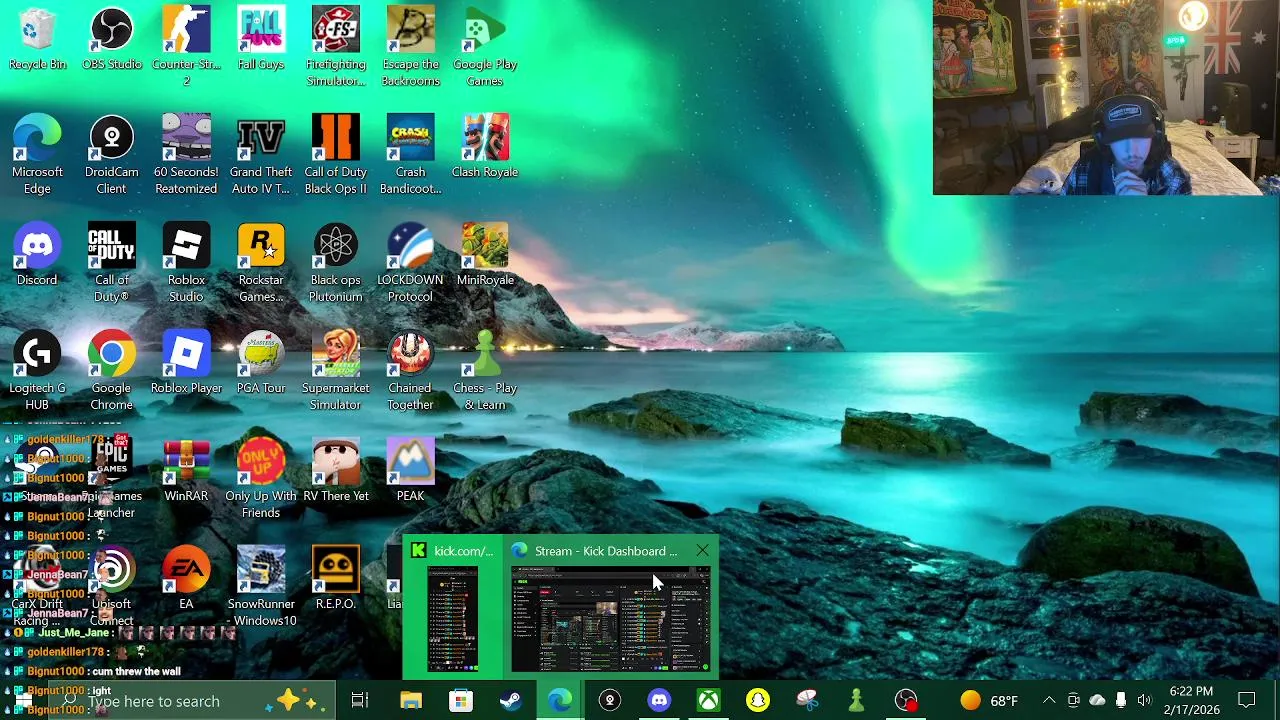Select the Rockstar Games launcher icon
The height and width of the screenshot is (720, 1280).
(x=261, y=262)
